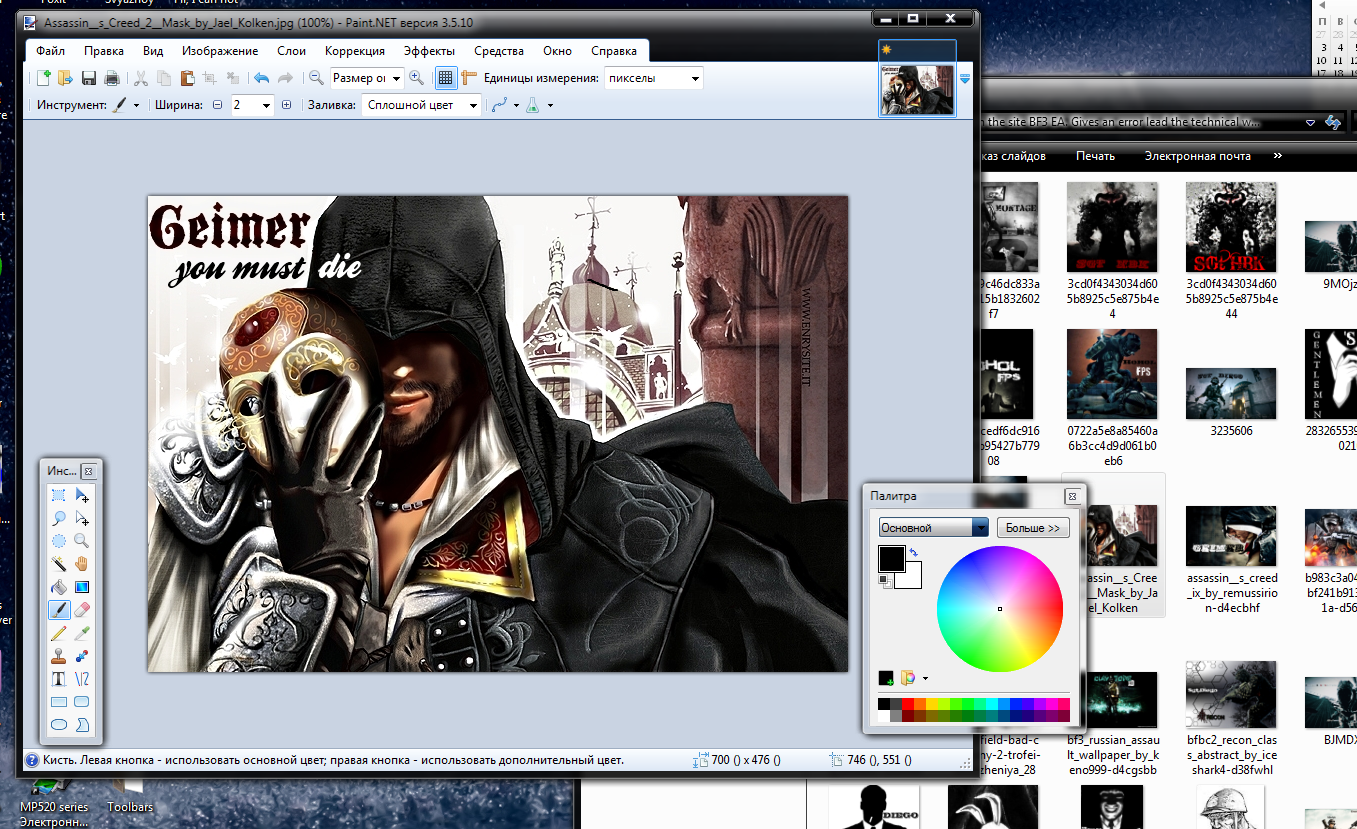Click the Печать button in file explorer
Image resolution: width=1357 pixels, height=829 pixels.
click(x=1095, y=156)
